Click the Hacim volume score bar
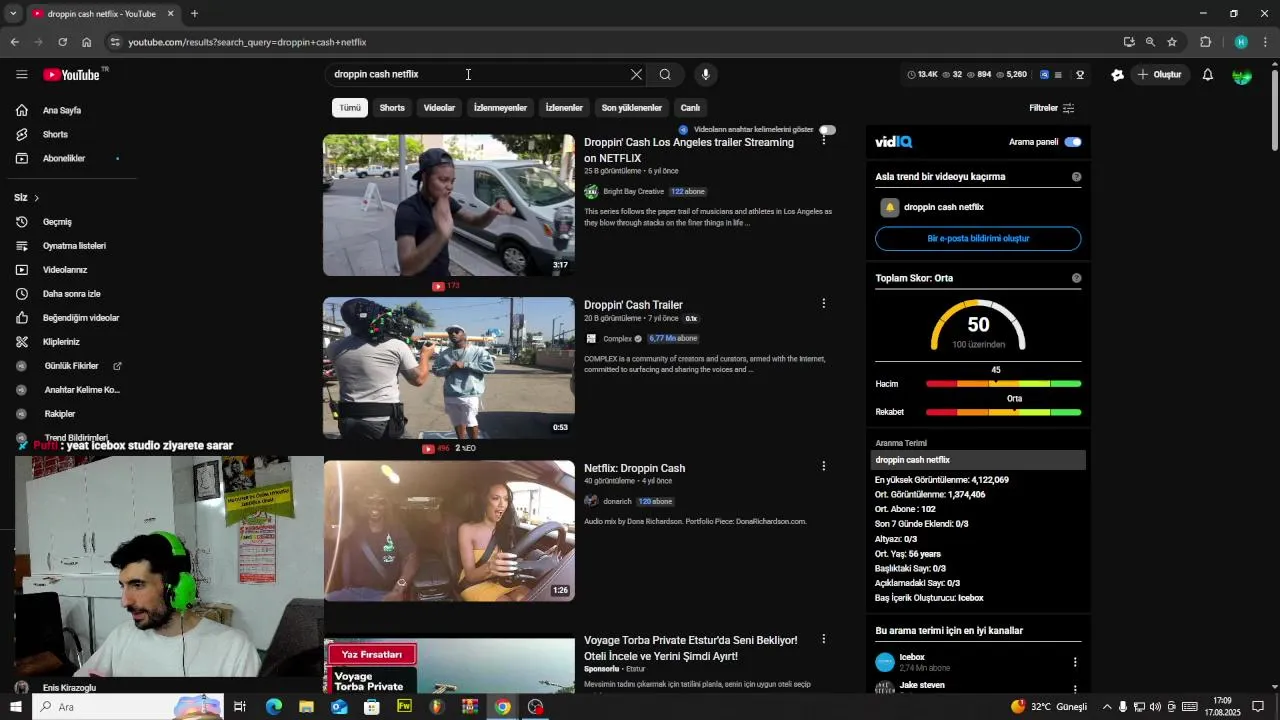This screenshot has width=1280, height=720. (1003, 384)
